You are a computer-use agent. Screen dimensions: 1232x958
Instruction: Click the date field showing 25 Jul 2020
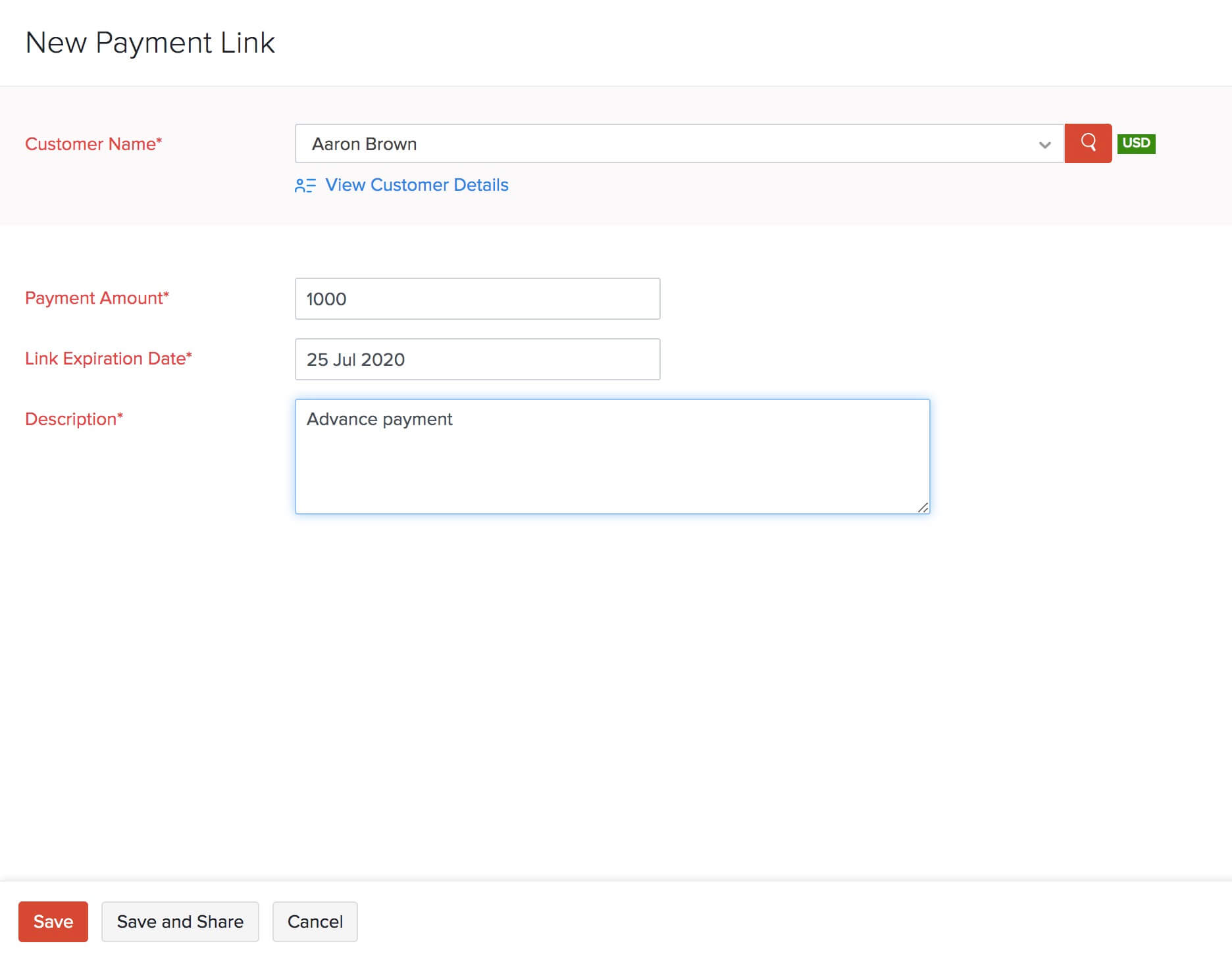[x=477, y=359]
